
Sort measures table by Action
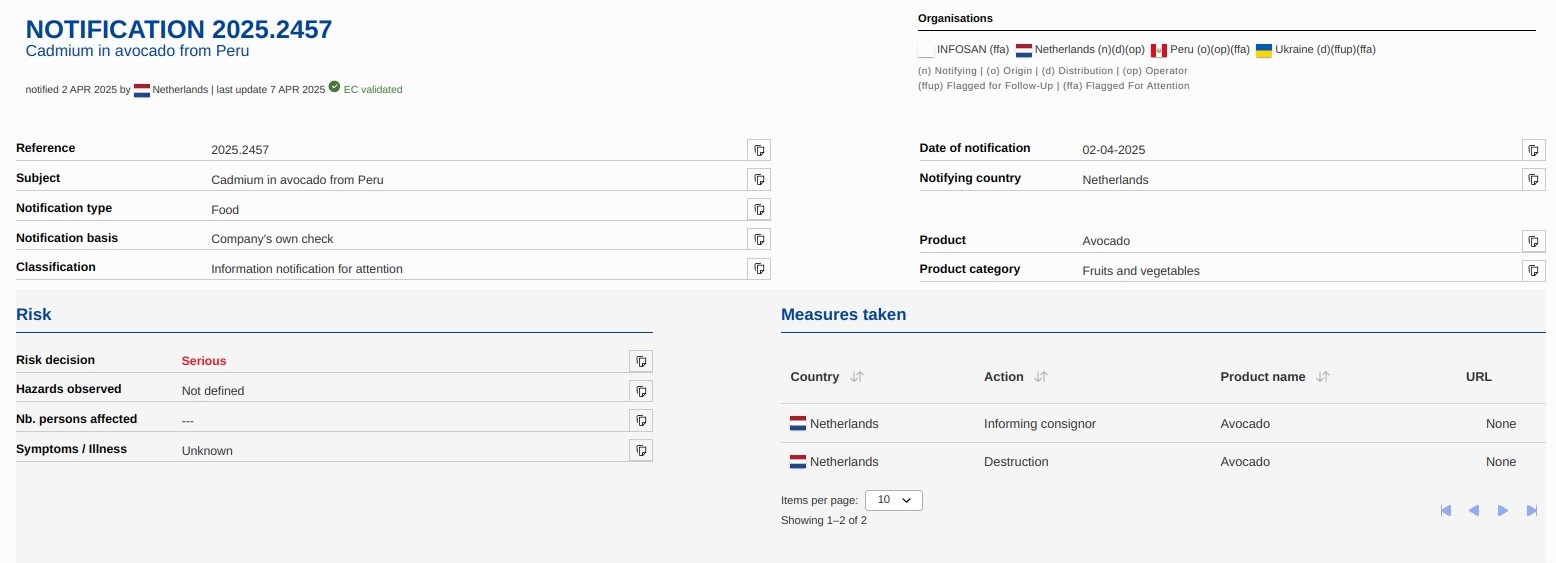click(x=1040, y=377)
